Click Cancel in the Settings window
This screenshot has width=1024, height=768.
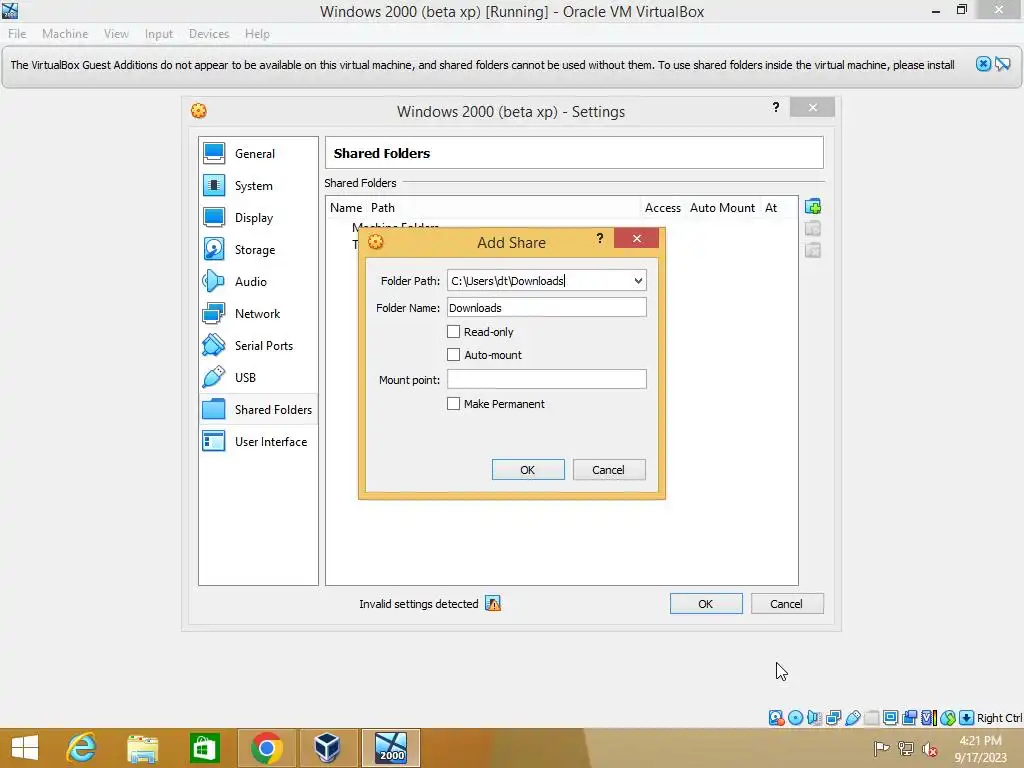click(x=787, y=604)
